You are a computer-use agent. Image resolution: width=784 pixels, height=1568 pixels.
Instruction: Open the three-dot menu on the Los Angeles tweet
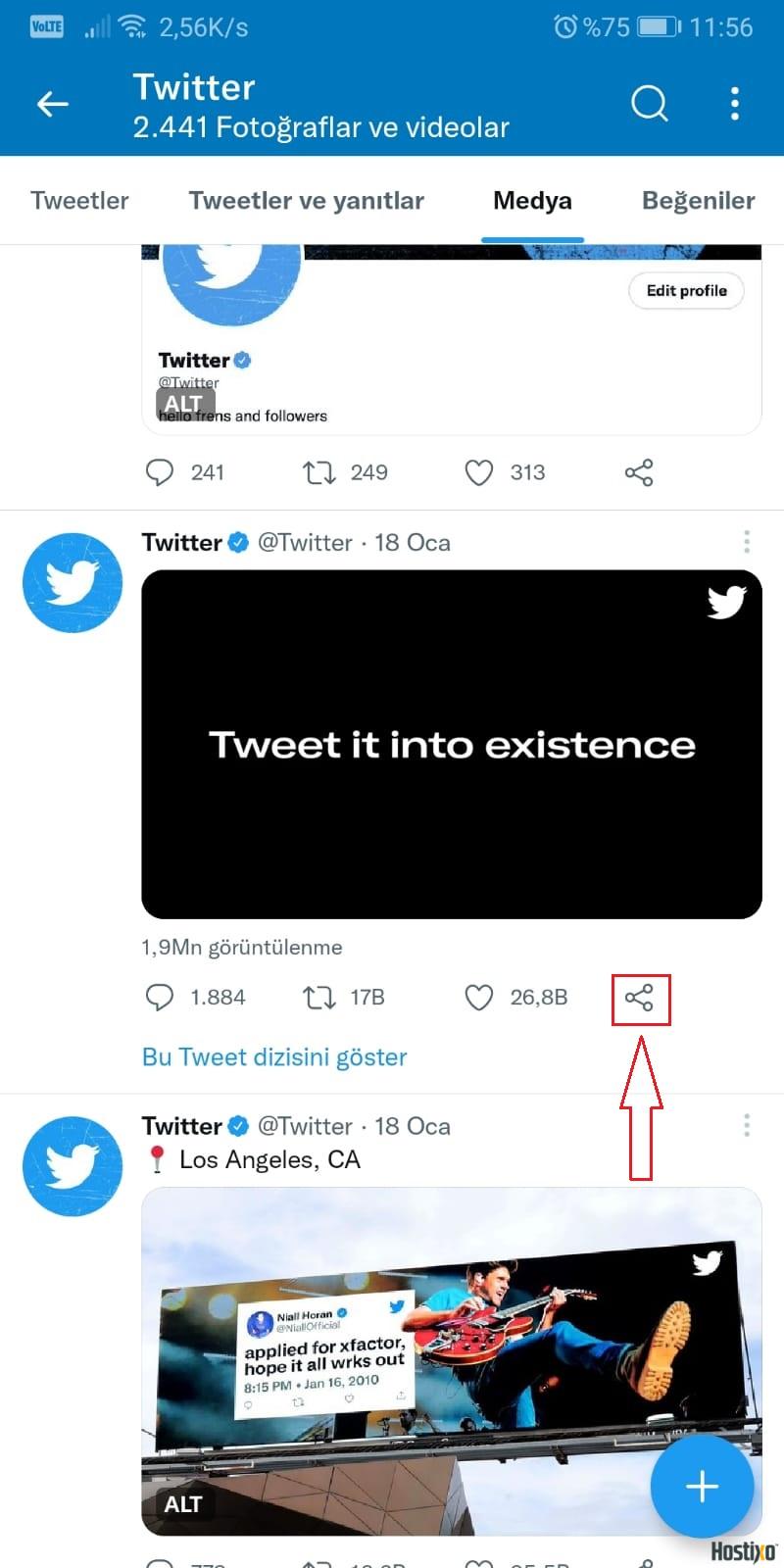coord(747,1126)
